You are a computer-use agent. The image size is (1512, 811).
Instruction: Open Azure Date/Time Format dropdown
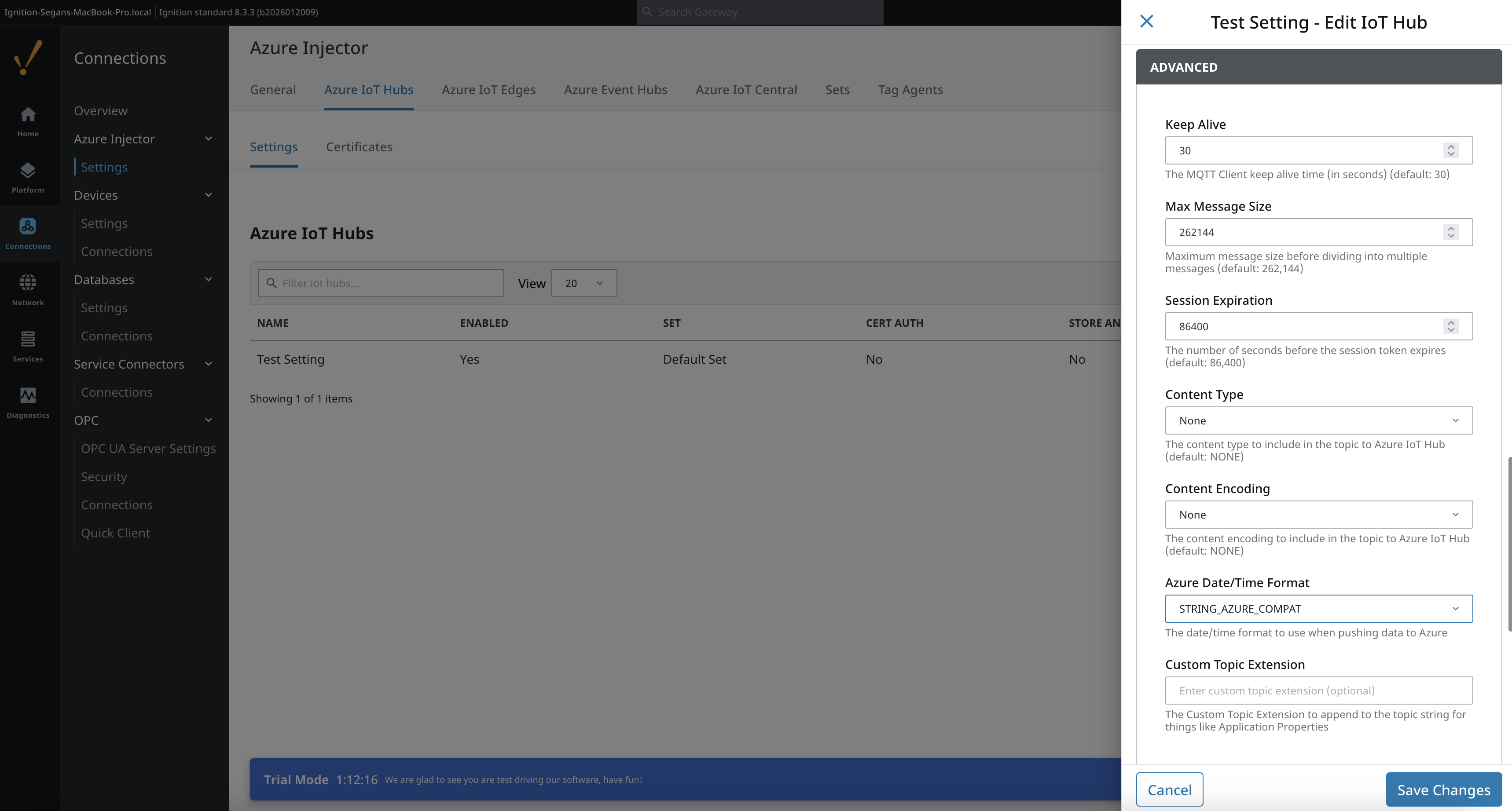1318,609
